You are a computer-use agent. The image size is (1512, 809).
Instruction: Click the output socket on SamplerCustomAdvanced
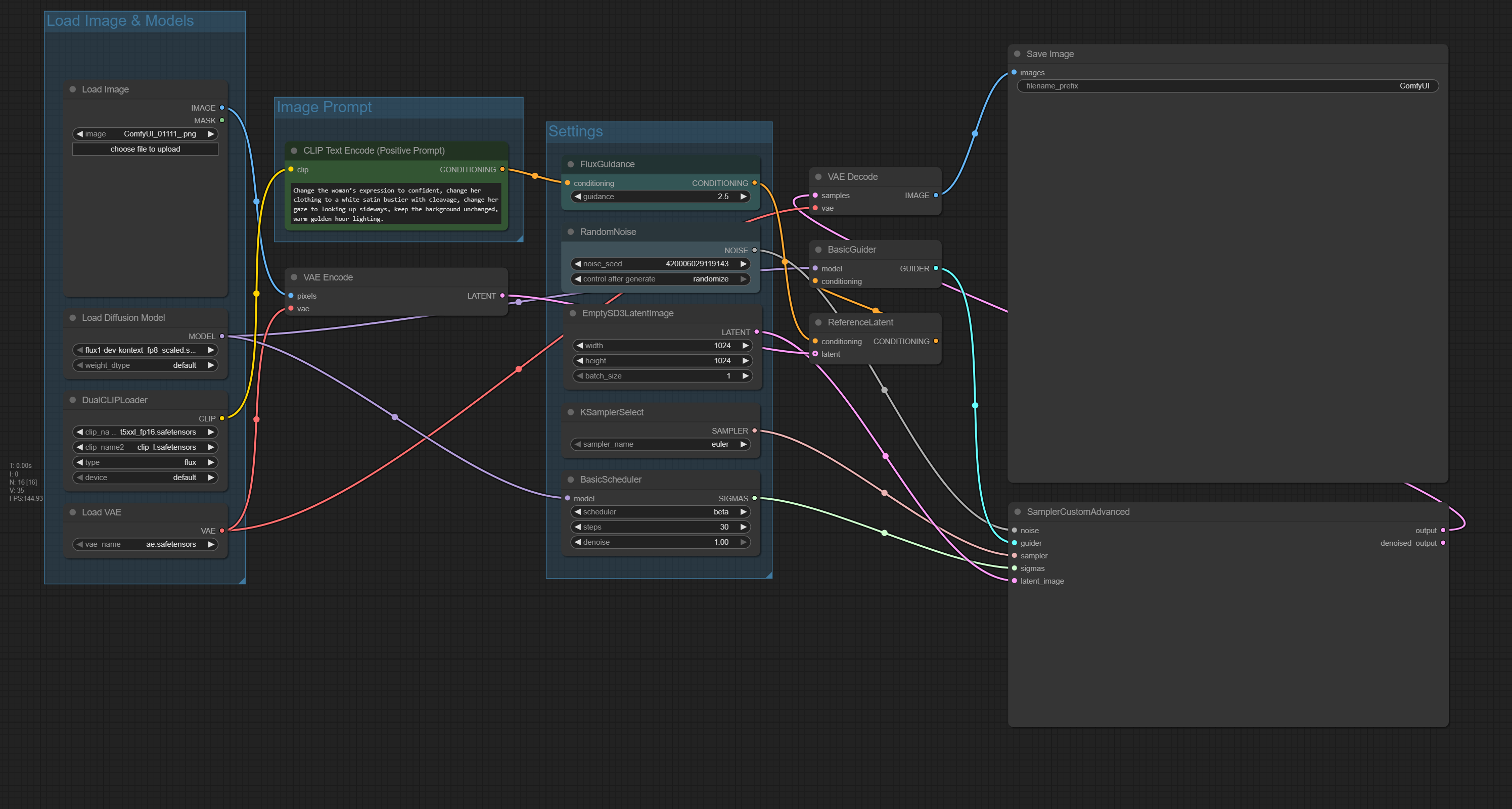coord(1443,531)
